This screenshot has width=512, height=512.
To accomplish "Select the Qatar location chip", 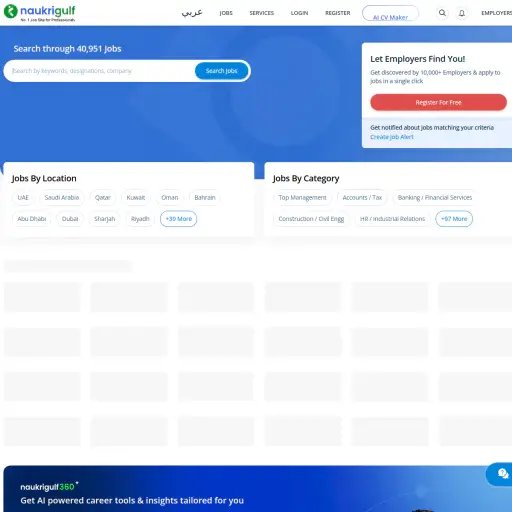I will pyautogui.click(x=103, y=198).
